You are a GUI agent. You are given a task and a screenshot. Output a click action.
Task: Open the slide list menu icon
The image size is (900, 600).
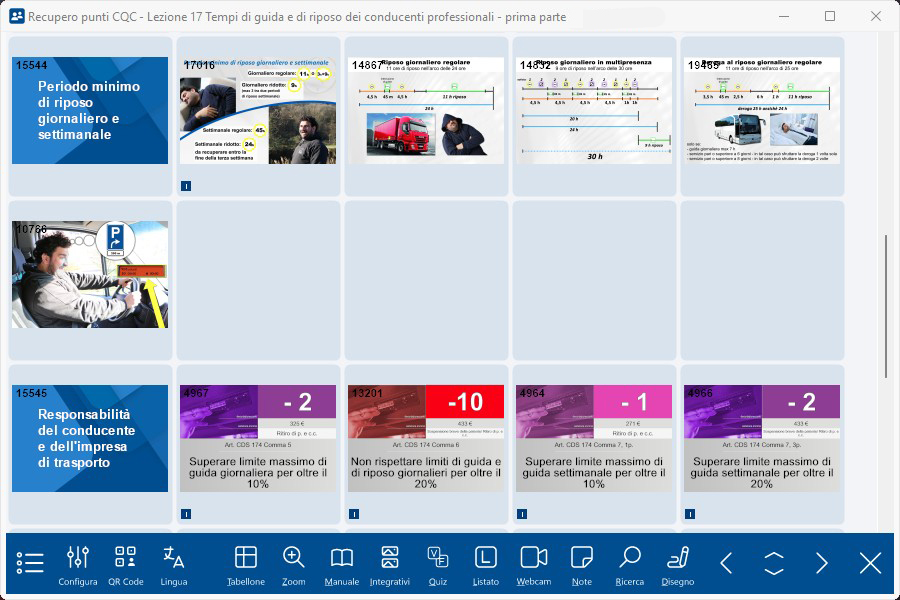(30, 563)
